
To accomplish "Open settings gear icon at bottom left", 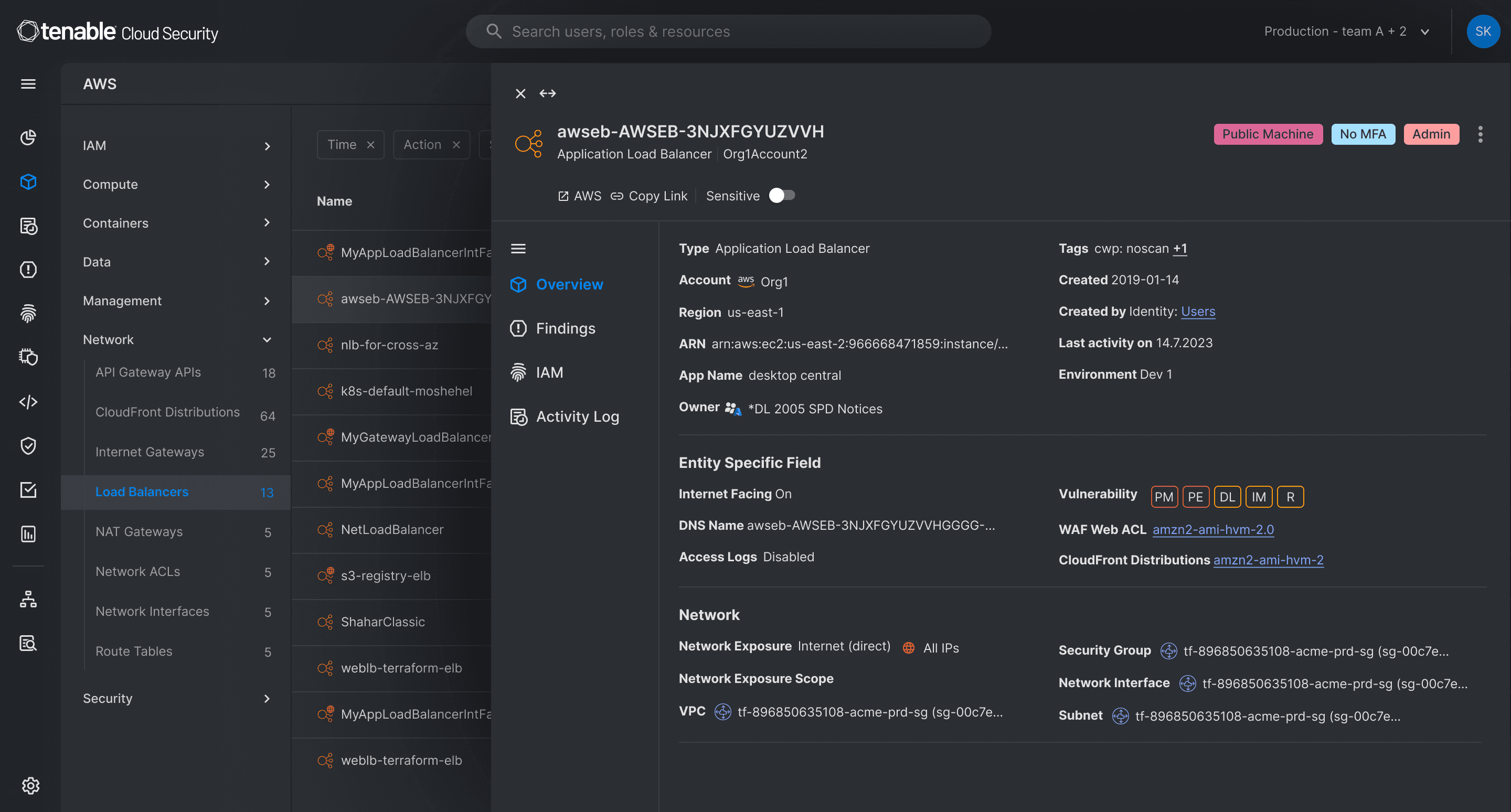I will click(x=30, y=785).
